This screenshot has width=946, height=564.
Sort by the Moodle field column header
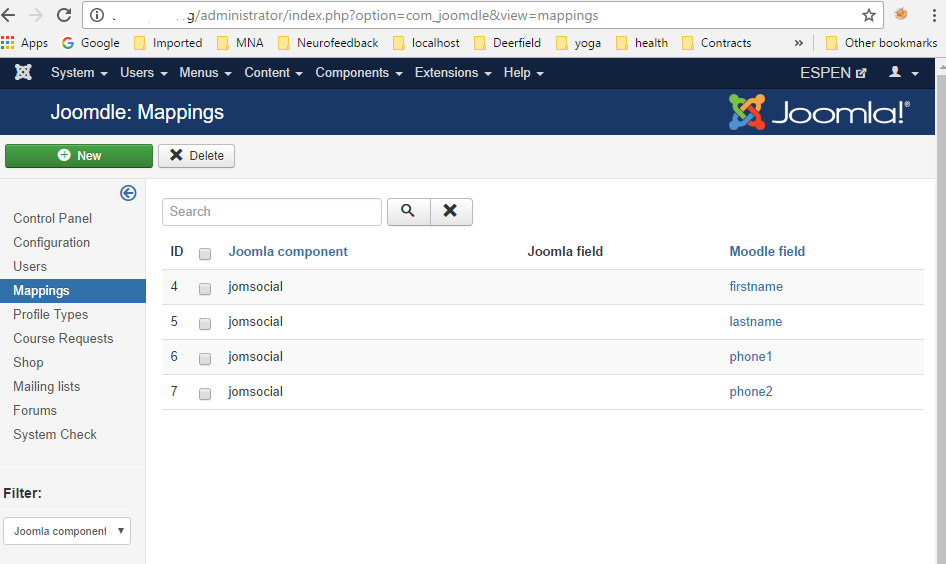767,251
